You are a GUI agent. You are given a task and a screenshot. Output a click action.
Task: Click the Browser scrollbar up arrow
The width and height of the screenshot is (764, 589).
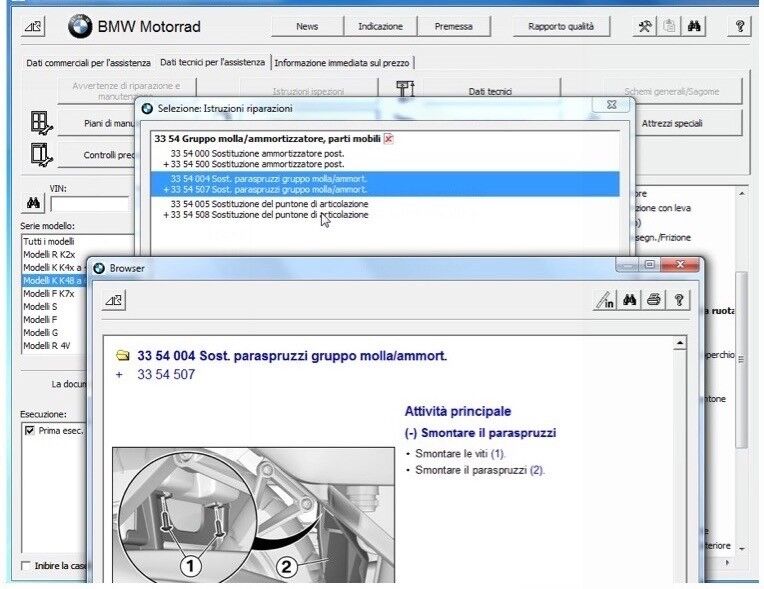pos(681,344)
